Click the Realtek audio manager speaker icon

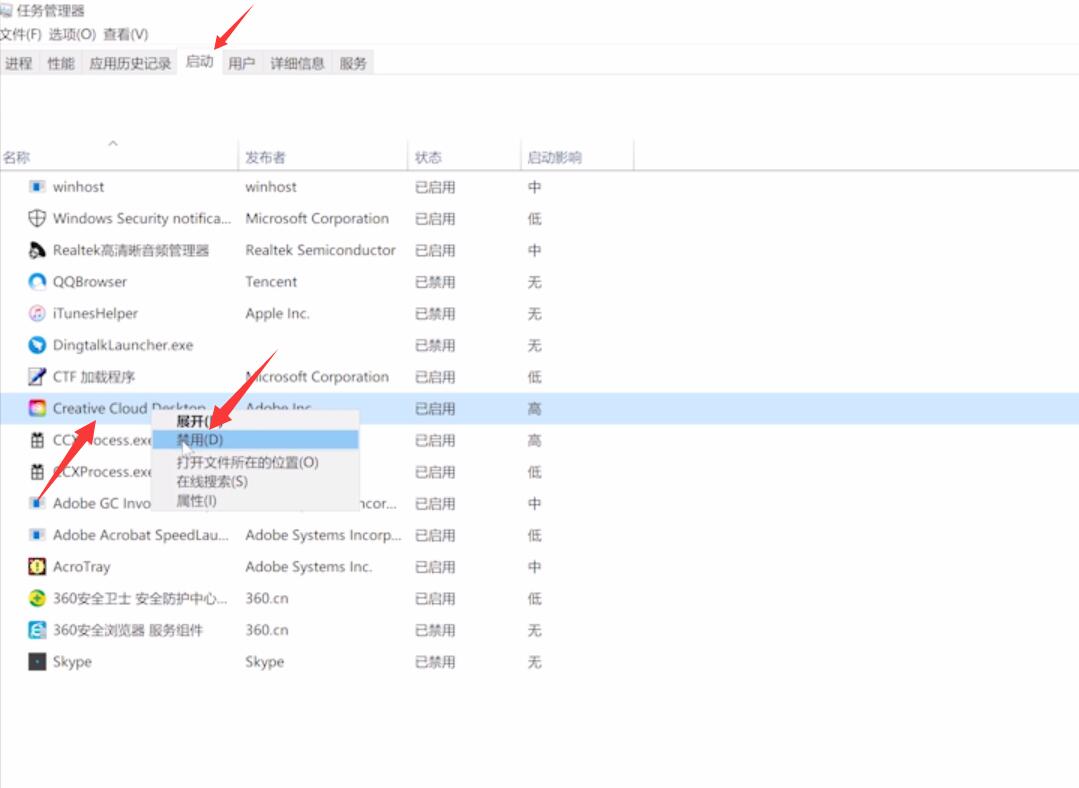[x=37, y=250]
